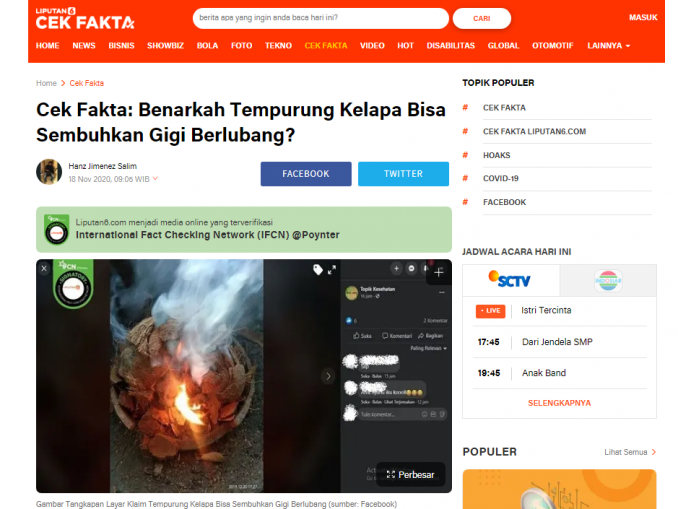Advance image with the next arrow chevron
Viewport: 678px width, 509px height.
[328, 376]
